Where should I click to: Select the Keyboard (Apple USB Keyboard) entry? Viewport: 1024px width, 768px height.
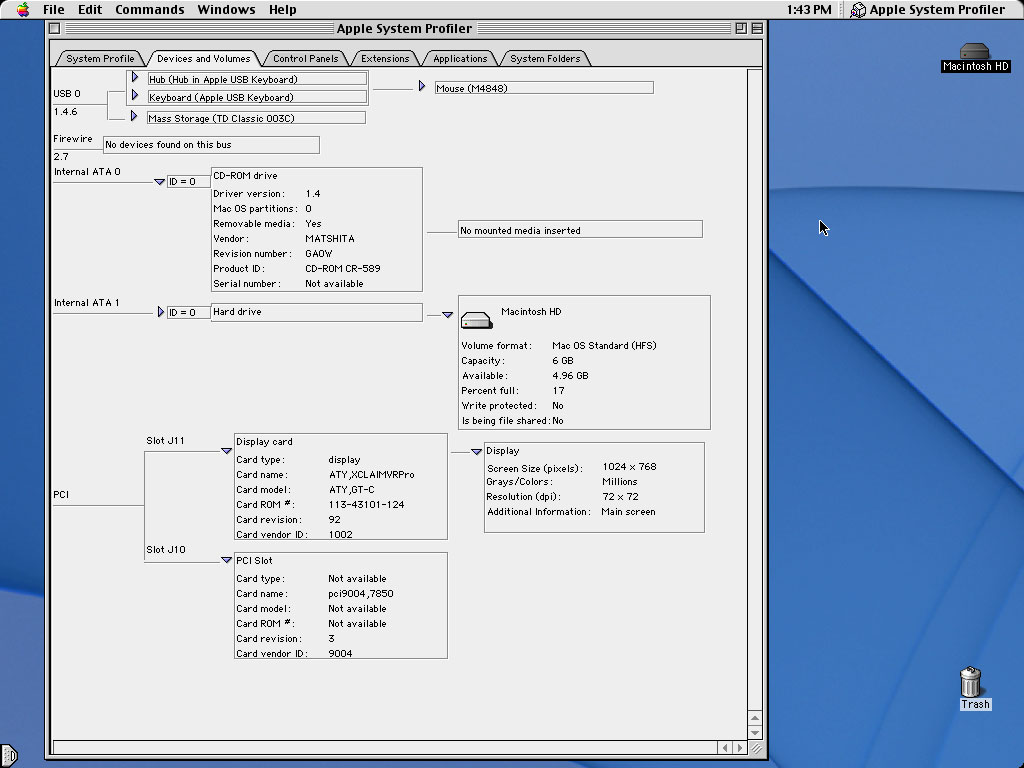[257, 97]
